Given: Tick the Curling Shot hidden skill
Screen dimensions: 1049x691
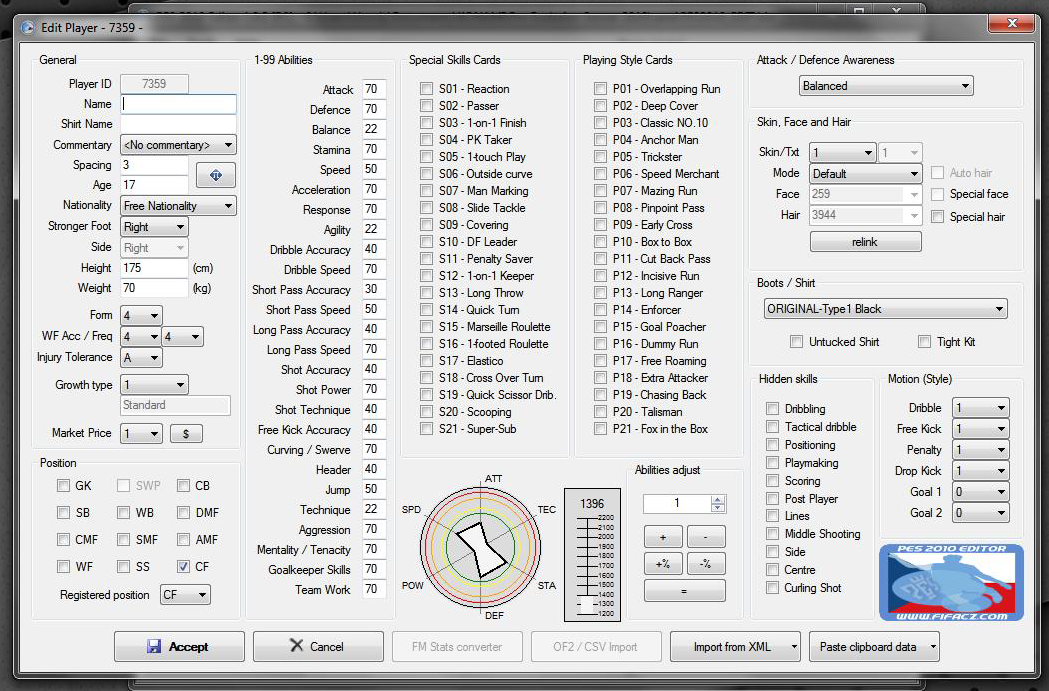Looking at the screenshot, I should (773, 587).
